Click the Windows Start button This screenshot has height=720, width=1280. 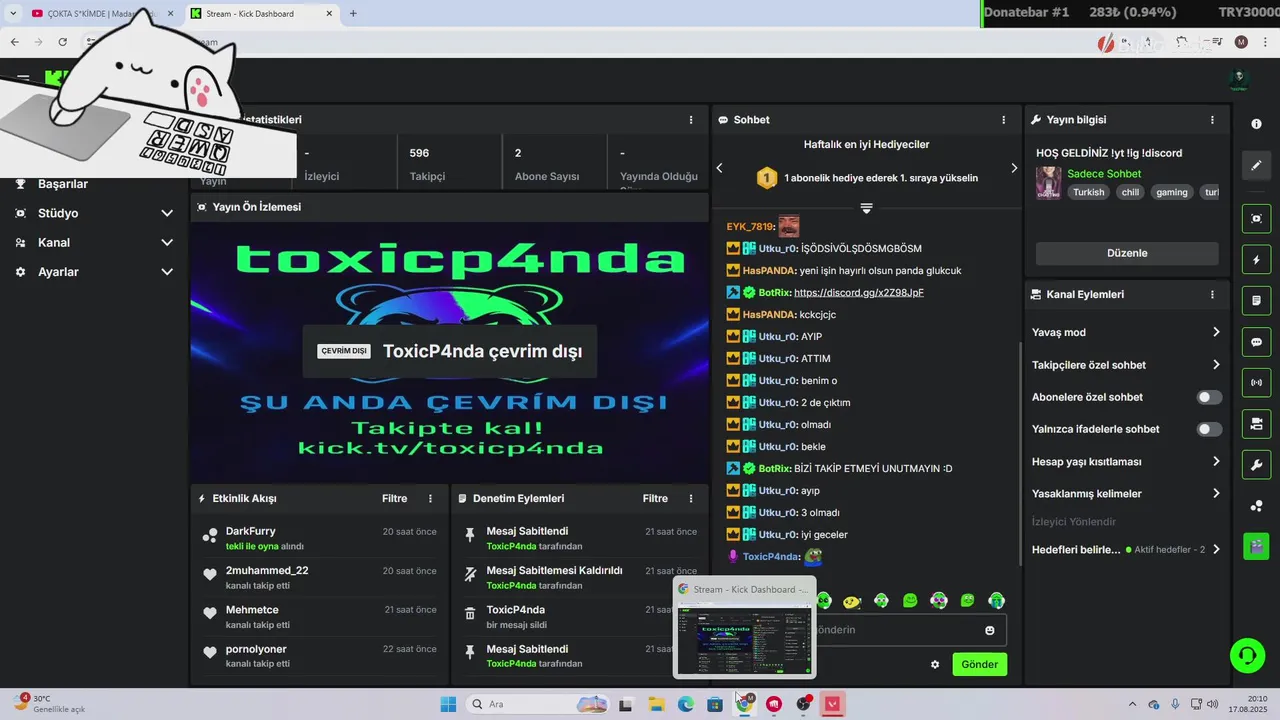pyautogui.click(x=447, y=704)
